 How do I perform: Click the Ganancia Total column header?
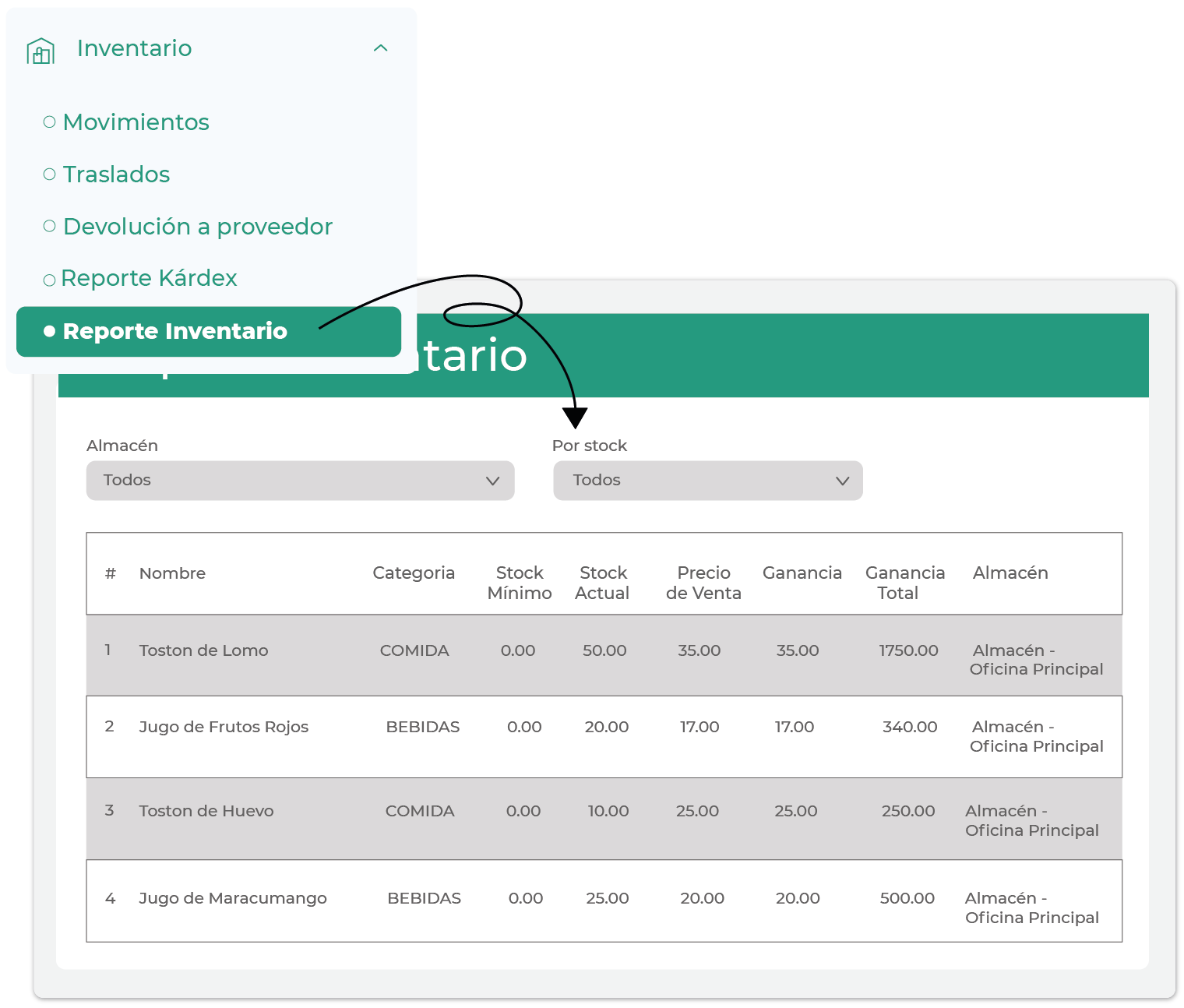[x=904, y=583]
